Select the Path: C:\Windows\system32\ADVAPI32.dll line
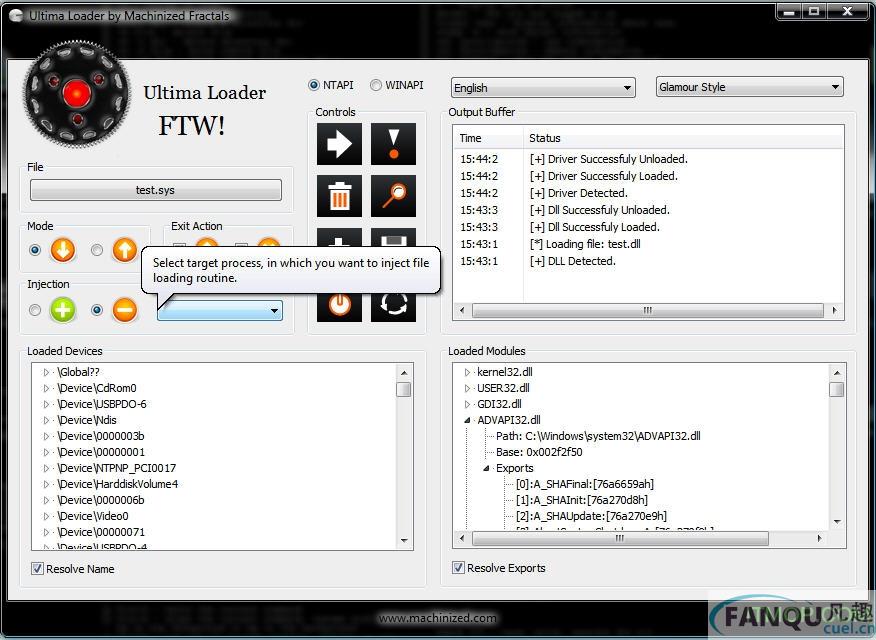Image resolution: width=876 pixels, height=640 pixels. click(598, 436)
